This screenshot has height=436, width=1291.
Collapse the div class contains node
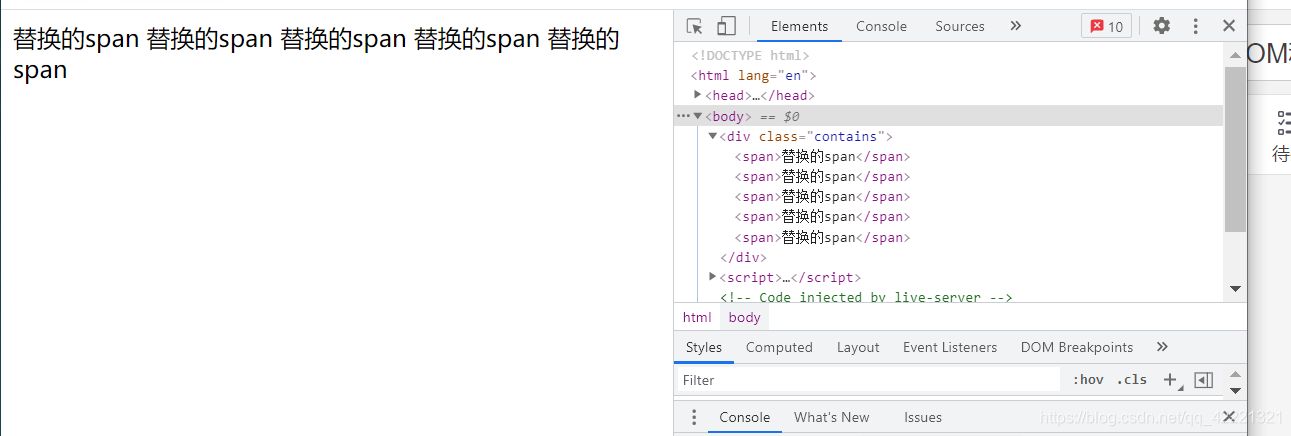coord(712,136)
